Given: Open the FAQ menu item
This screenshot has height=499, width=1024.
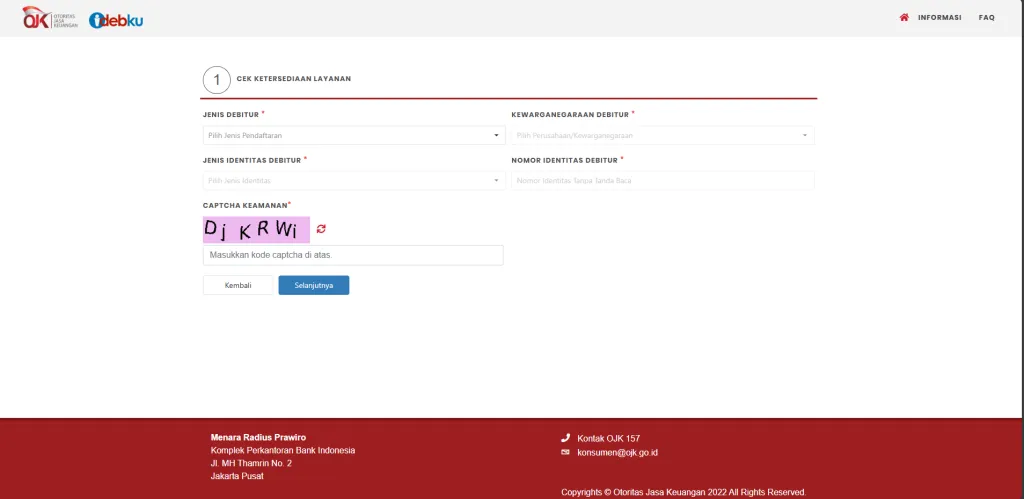Looking at the screenshot, I should [986, 18].
